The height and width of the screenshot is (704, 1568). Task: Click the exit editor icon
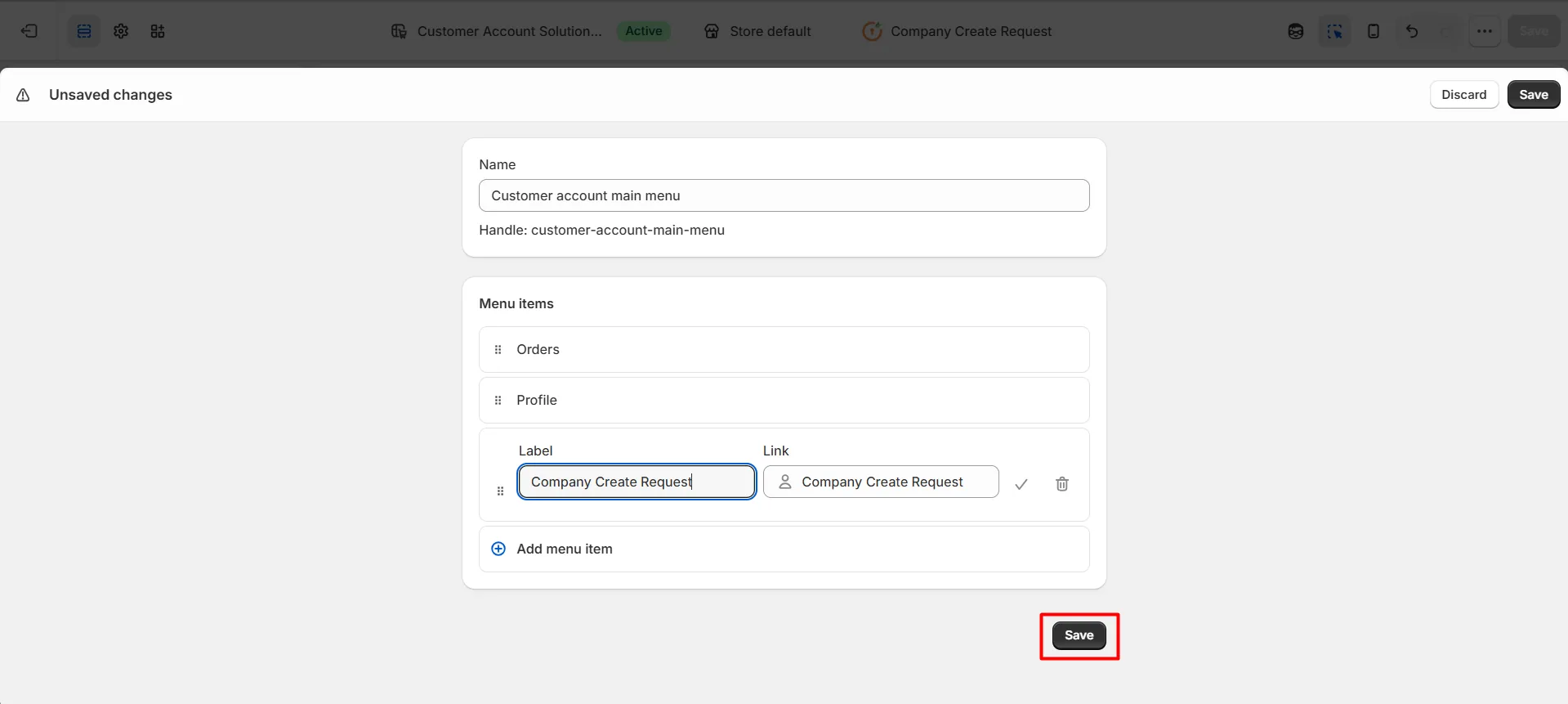pos(29,31)
